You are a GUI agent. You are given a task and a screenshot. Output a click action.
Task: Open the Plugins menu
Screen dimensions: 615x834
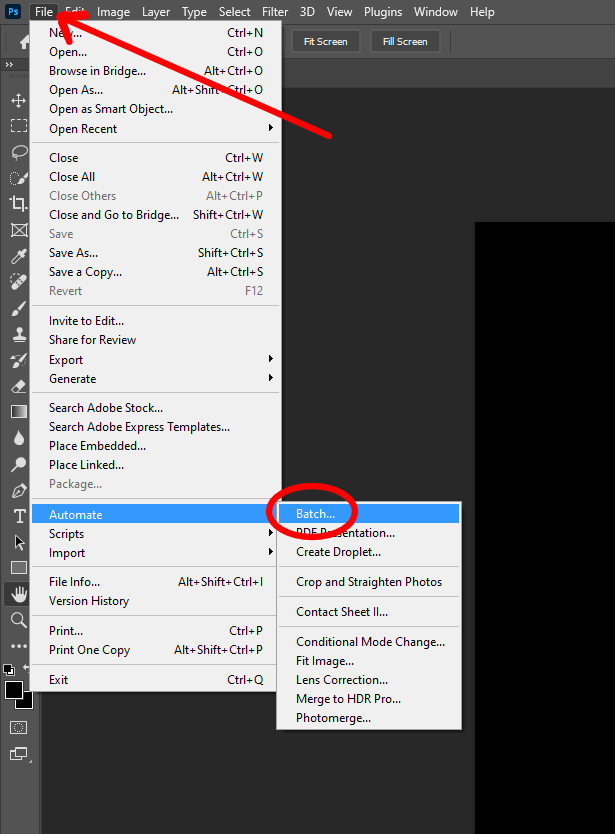click(x=383, y=12)
